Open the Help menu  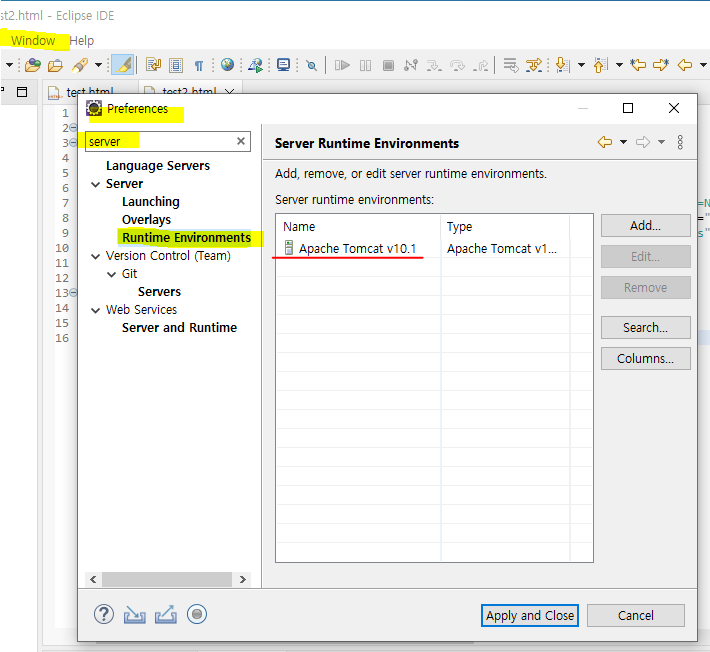[82, 41]
